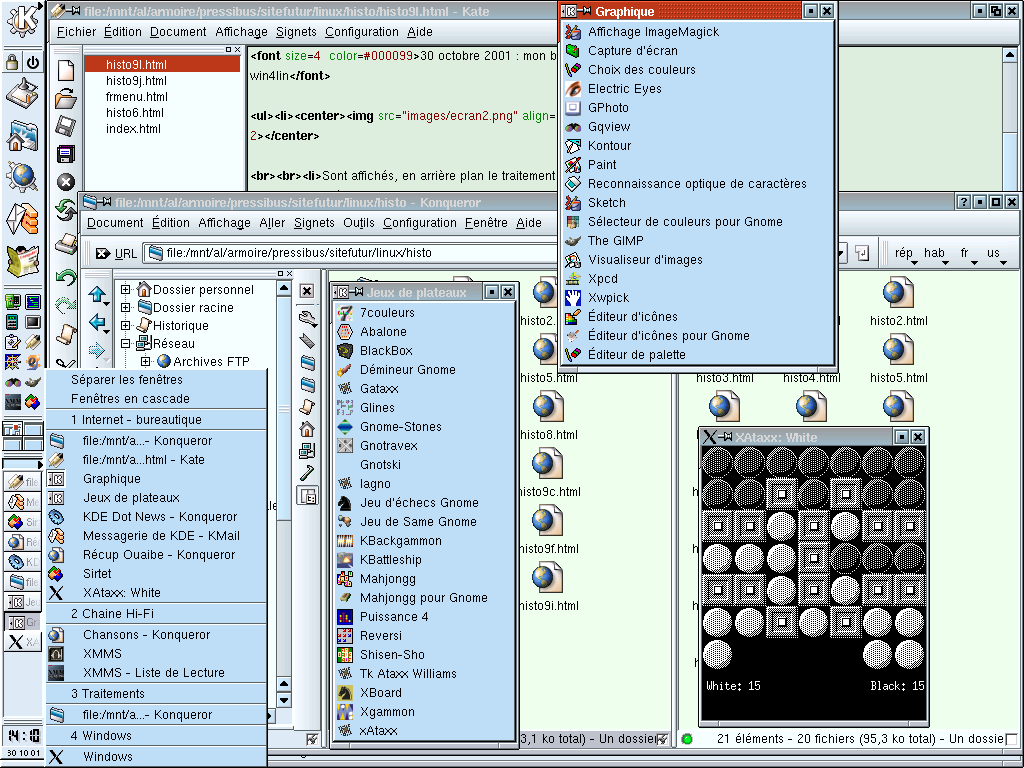Viewport: 1024px width, 768px height.
Task: Click the green LED view indicator
Action: 687,739
